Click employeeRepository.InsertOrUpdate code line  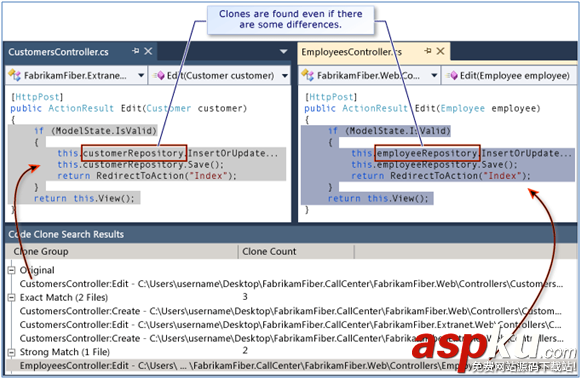(462, 153)
